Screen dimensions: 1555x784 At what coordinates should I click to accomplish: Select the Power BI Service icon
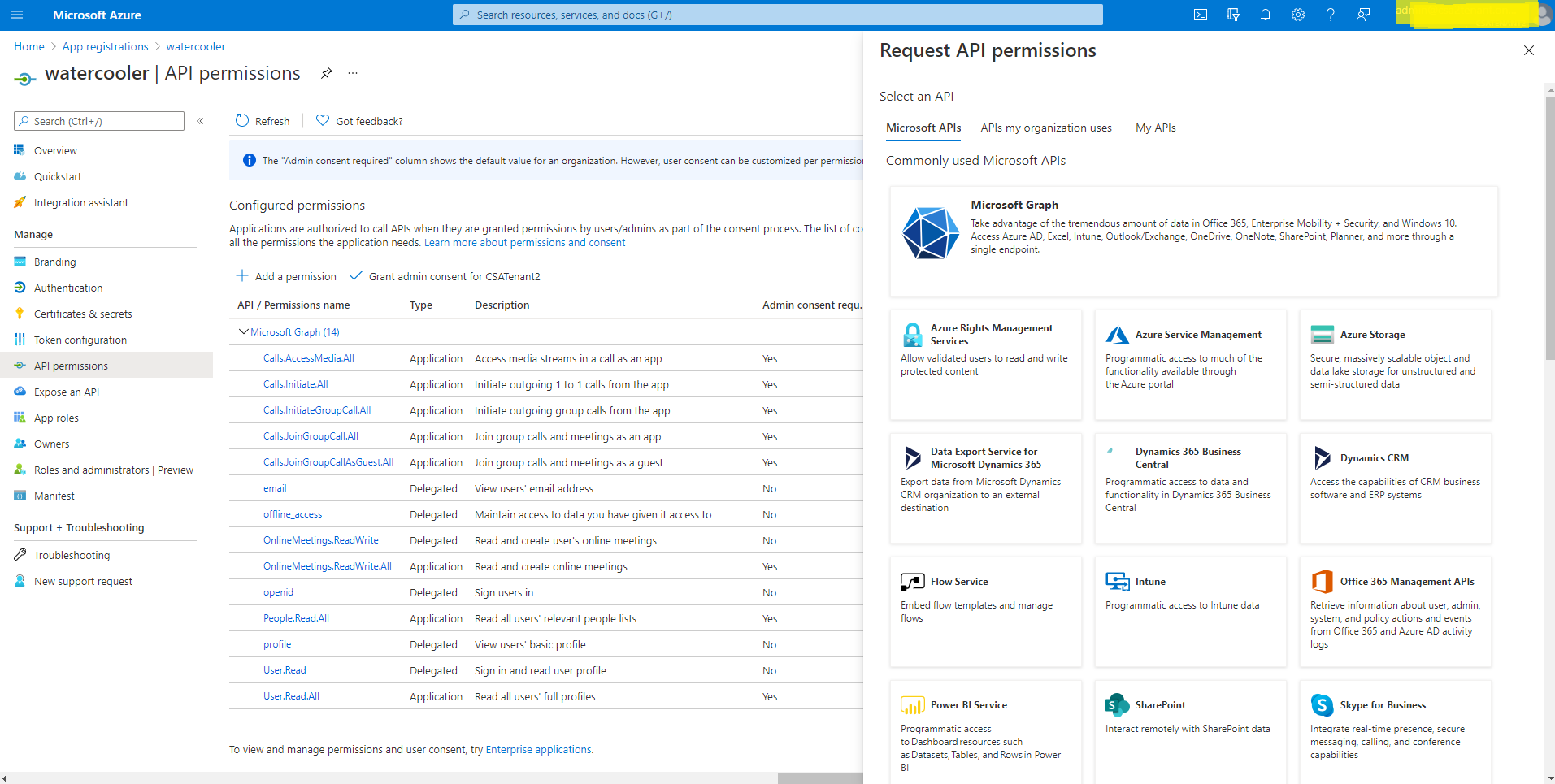(x=912, y=705)
